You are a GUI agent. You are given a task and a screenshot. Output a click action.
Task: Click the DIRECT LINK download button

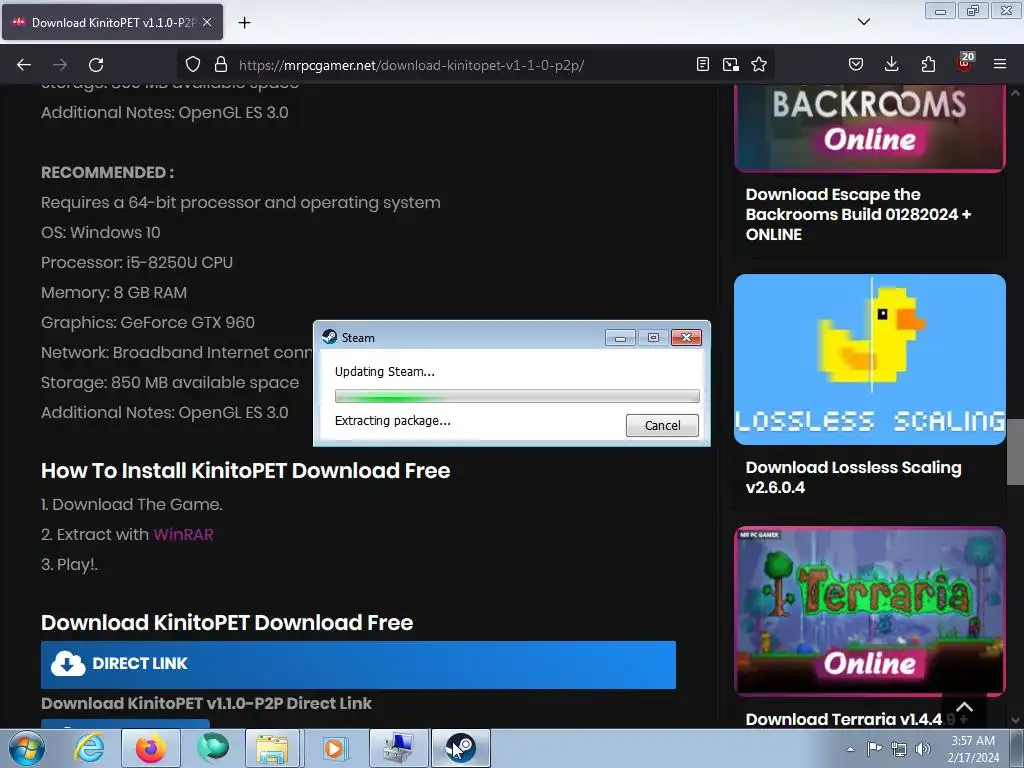pos(358,664)
